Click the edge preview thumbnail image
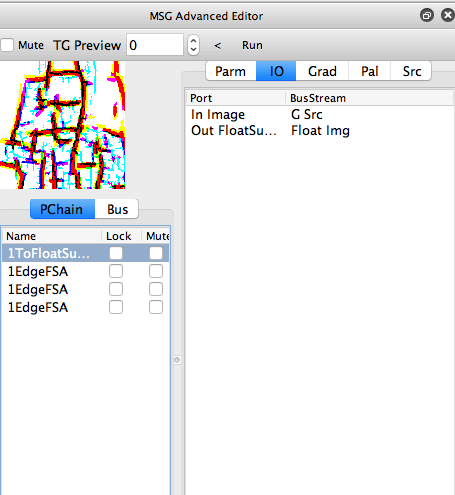455x495 pixels. coord(63,125)
